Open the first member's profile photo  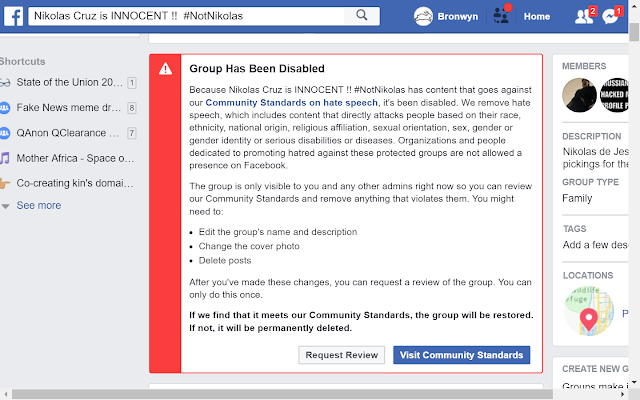[x=580, y=95]
